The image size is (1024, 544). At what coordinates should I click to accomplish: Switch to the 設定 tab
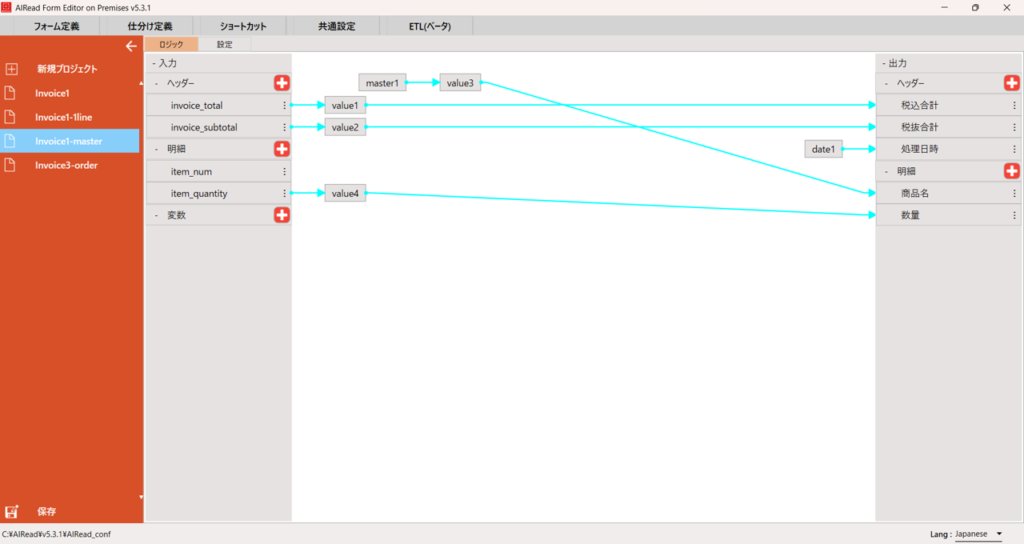coord(224,45)
